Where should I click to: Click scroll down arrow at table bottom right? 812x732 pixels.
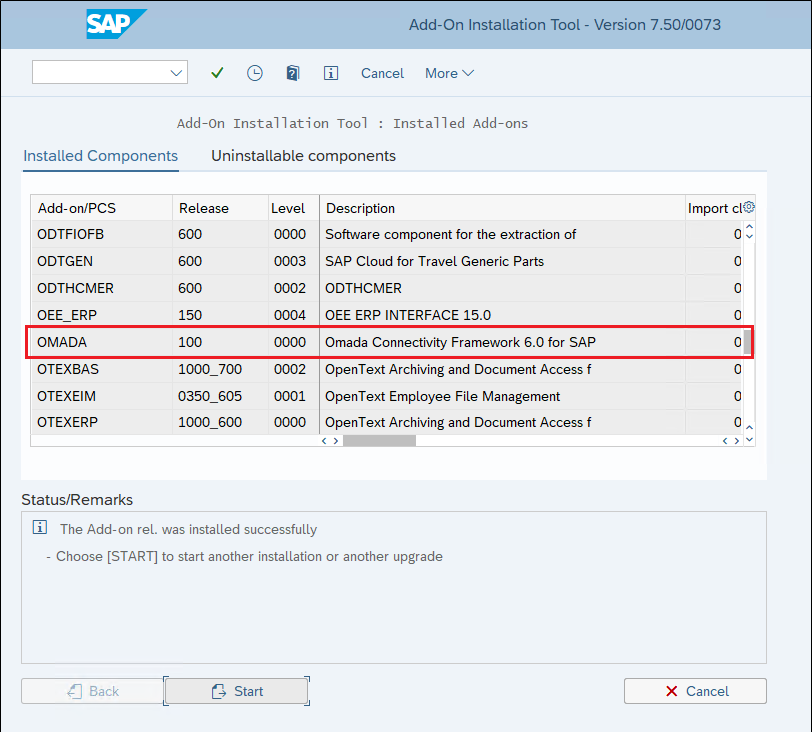click(x=749, y=440)
